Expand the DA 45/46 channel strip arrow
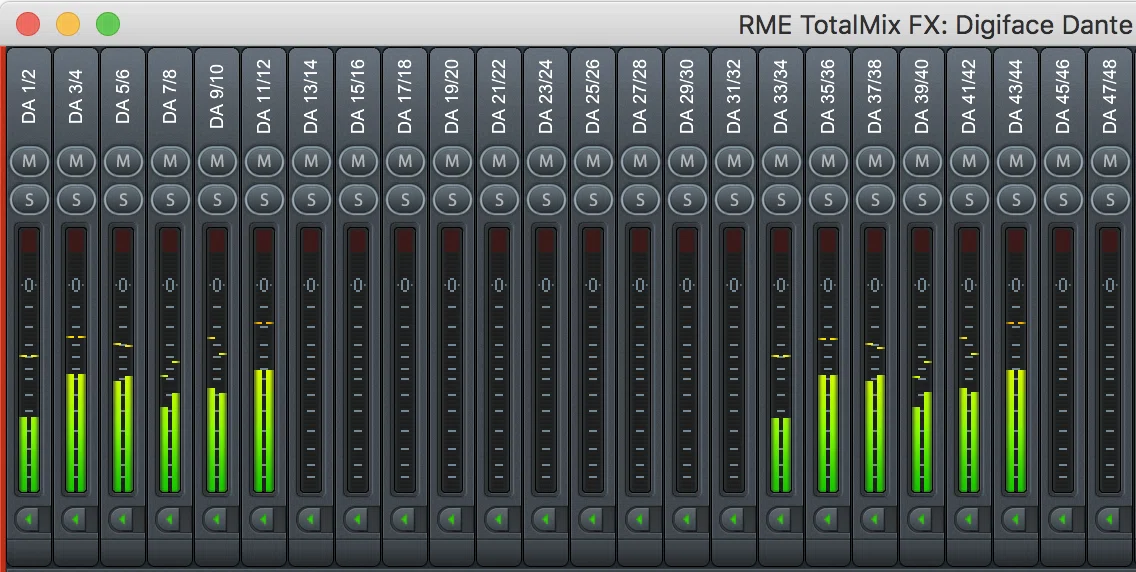The width and height of the screenshot is (1136, 572). tap(1063, 519)
